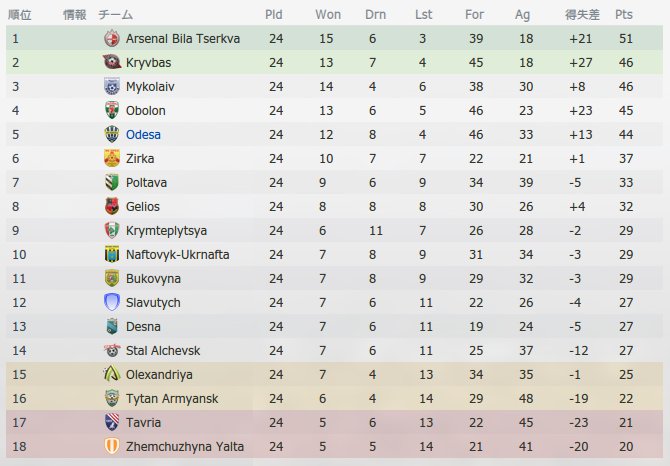670x466 pixels.
Task: Click the Kryvbas club badge icon
Action: coord(112,62)
